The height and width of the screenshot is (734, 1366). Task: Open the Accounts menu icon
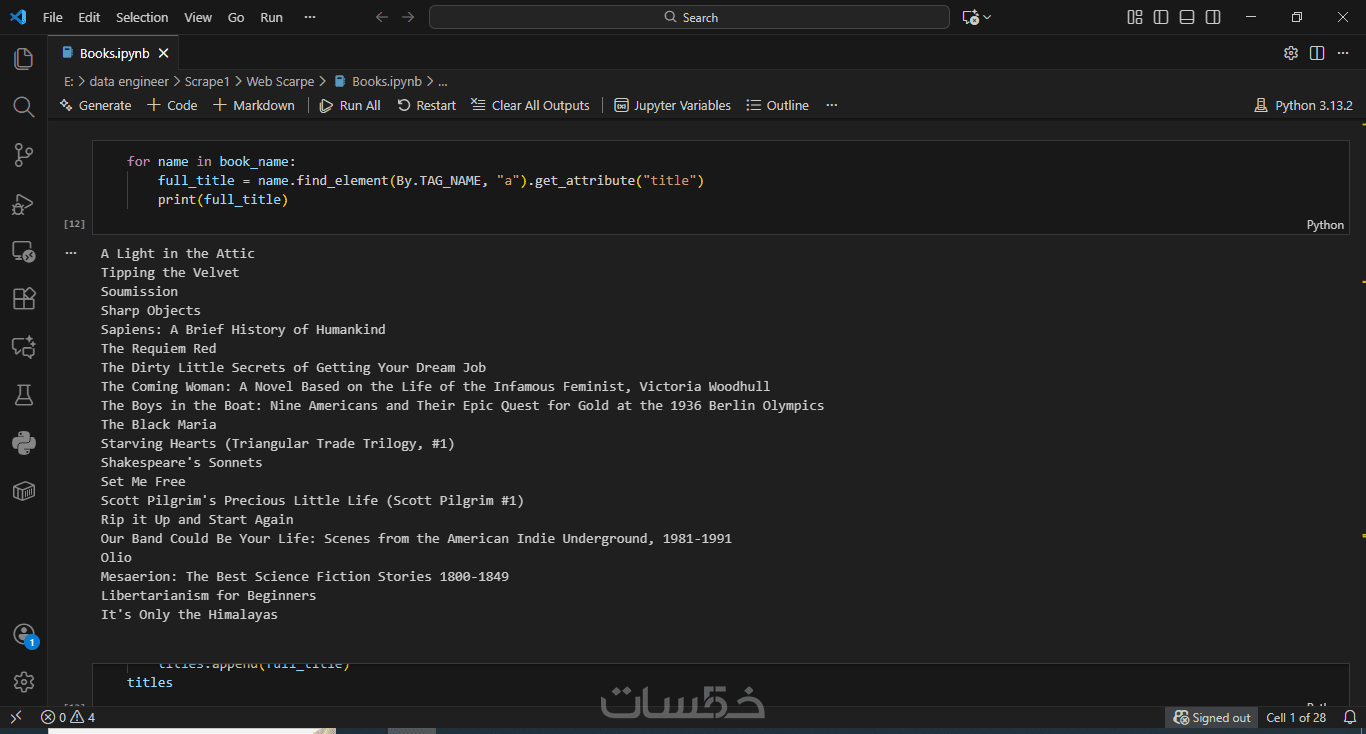point(23,635)
